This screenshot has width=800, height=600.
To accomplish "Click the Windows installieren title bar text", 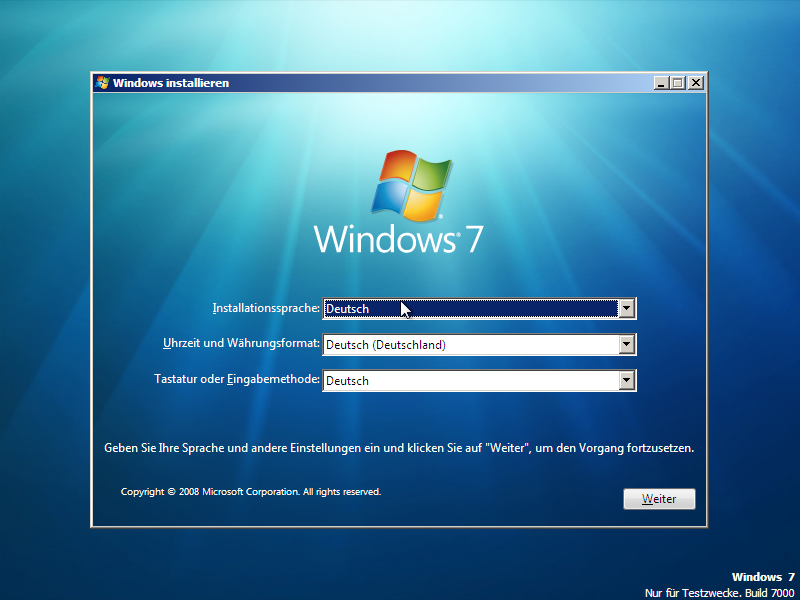I will [171, 83].
